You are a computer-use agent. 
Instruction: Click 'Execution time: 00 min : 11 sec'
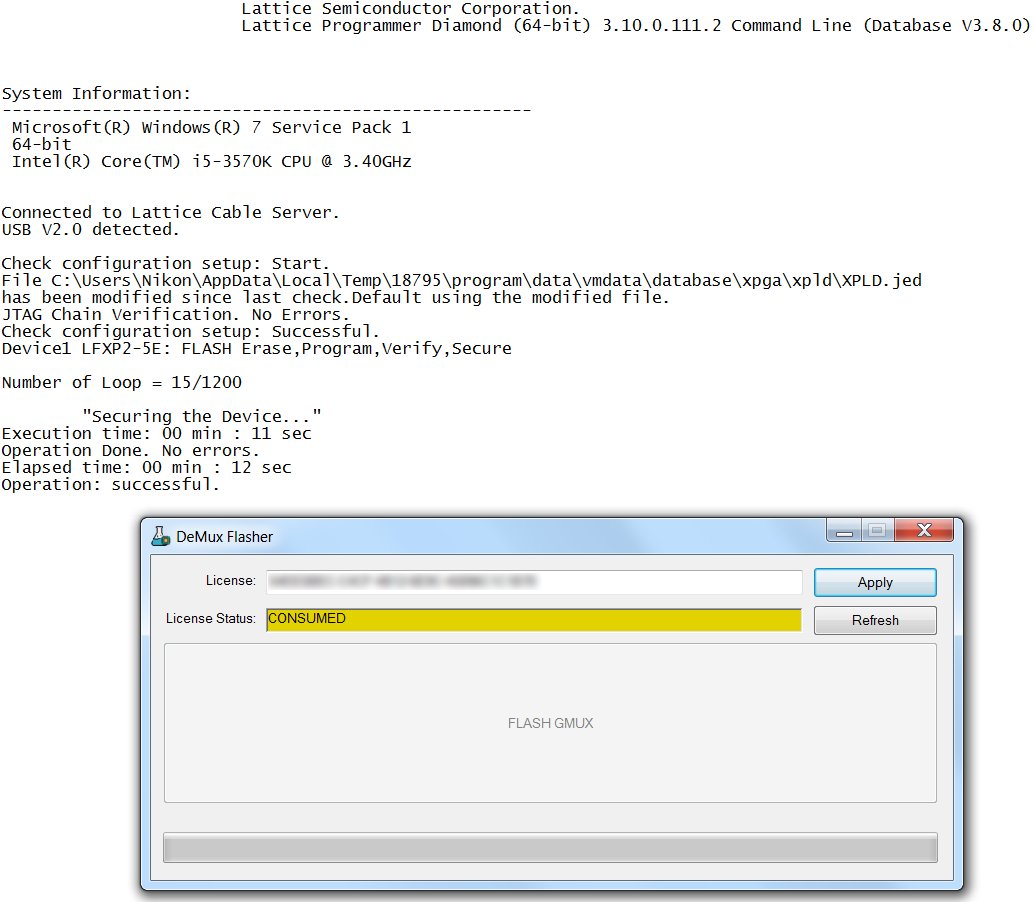point(156,434)
